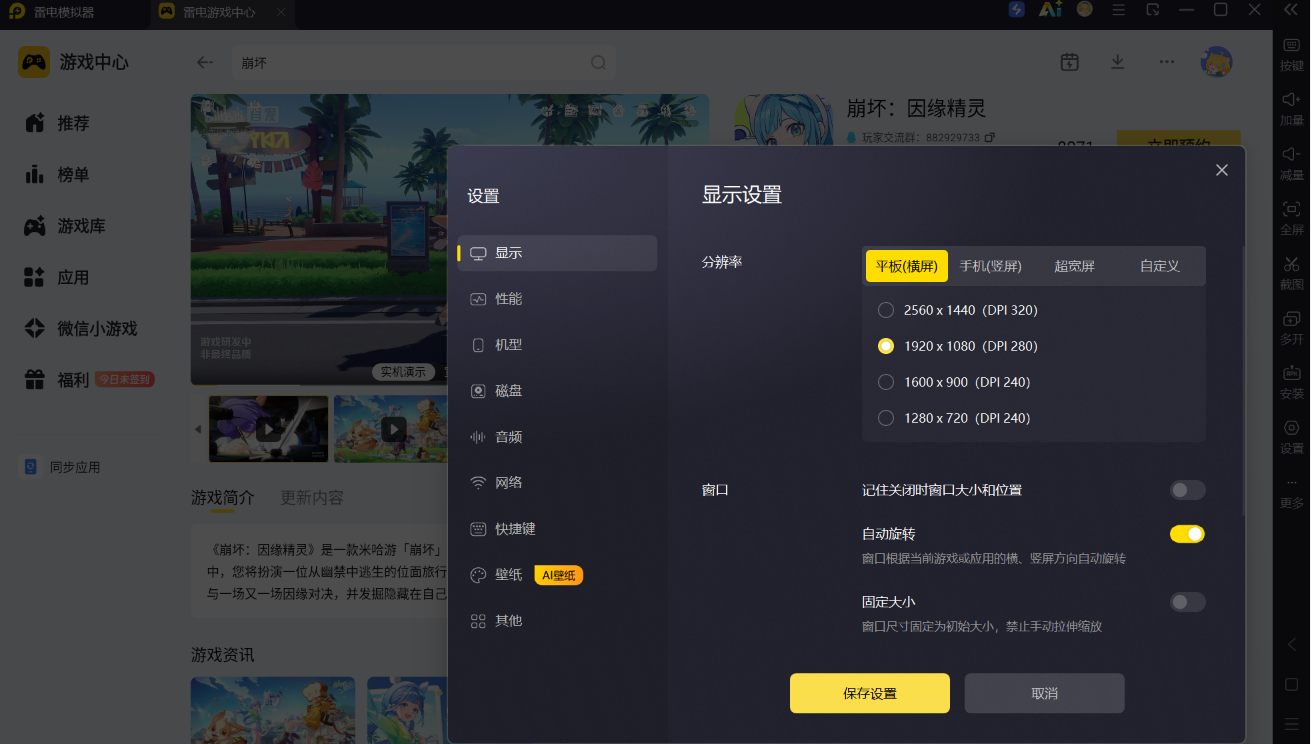Open the calendar reservation icon in game center
Image resolution: width=1311 pixels, height=744 pixels.
(1070, 62)
